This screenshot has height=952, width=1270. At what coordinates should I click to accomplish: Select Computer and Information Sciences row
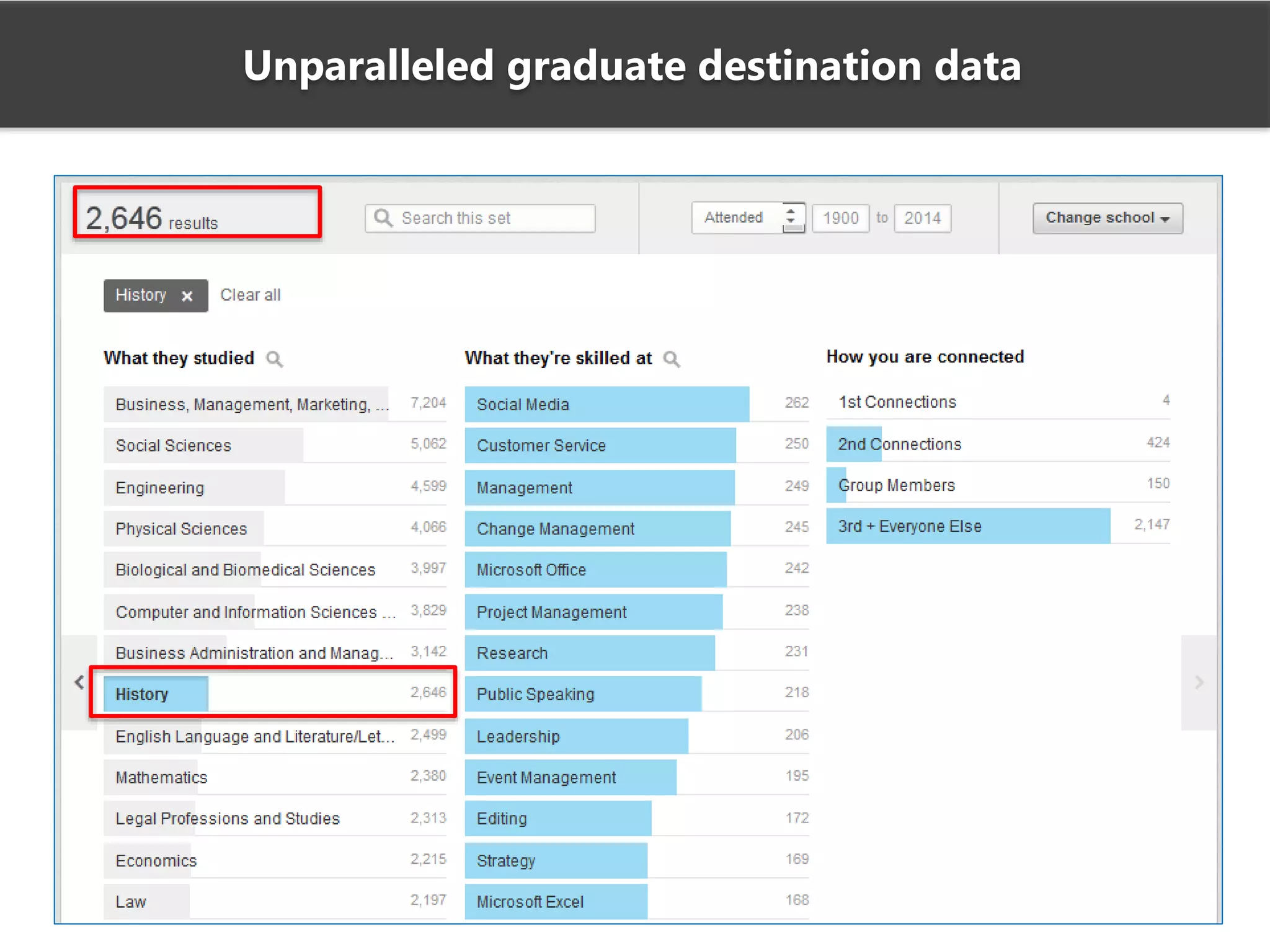[x=275, y=611]
